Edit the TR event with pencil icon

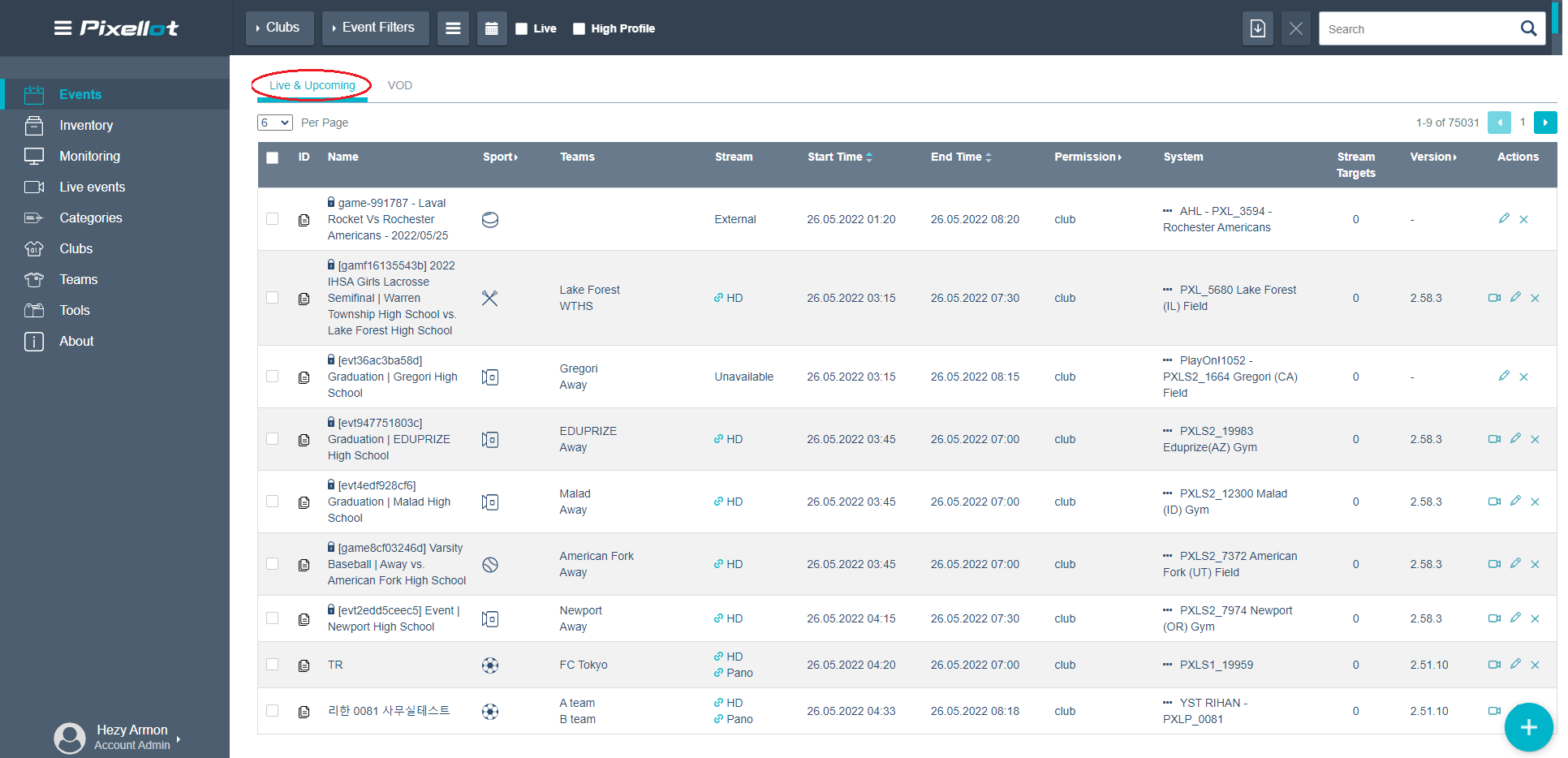[x=1514, y=665]
